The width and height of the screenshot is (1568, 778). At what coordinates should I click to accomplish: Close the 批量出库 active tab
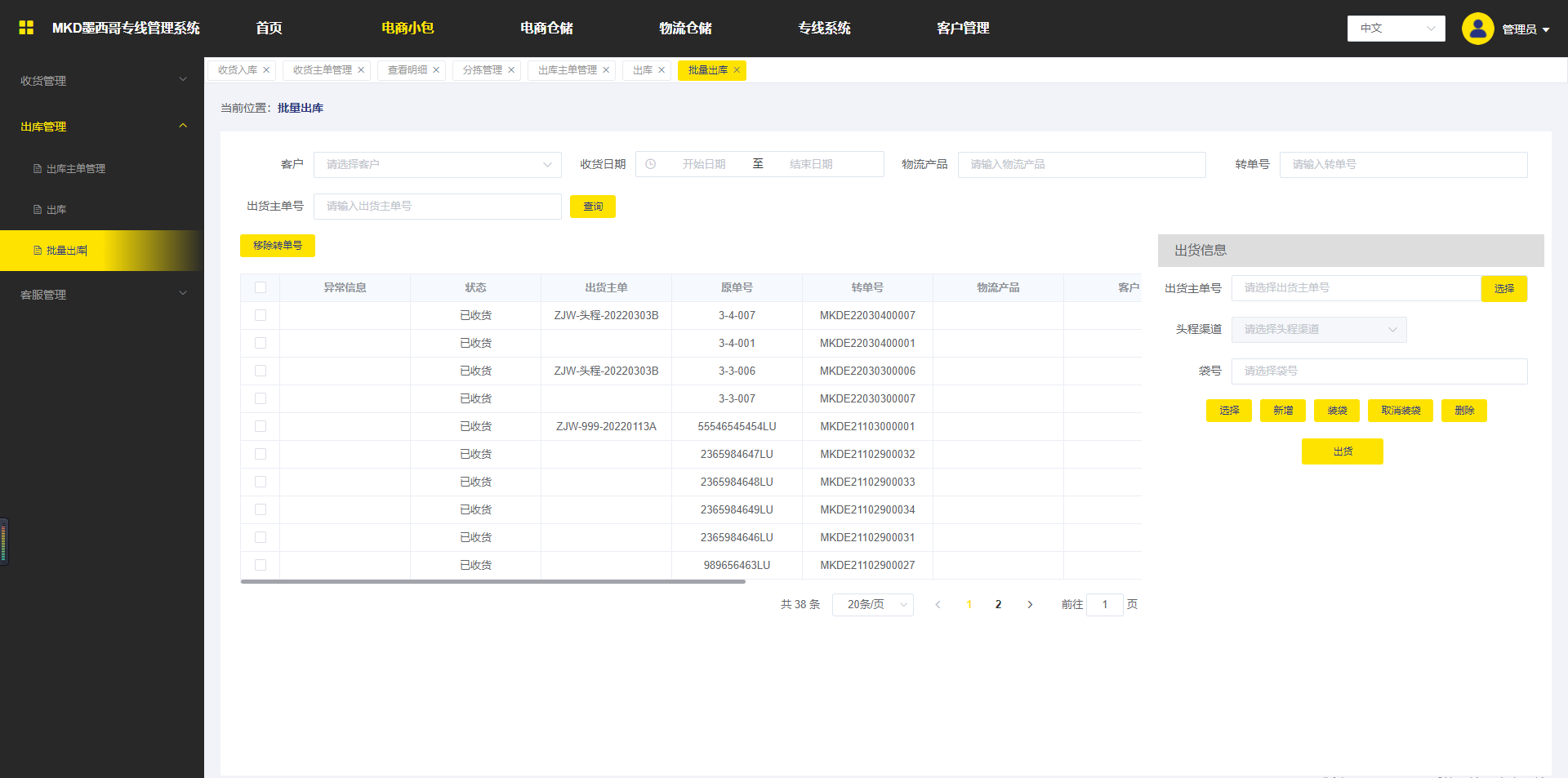(x=737, y=70)
